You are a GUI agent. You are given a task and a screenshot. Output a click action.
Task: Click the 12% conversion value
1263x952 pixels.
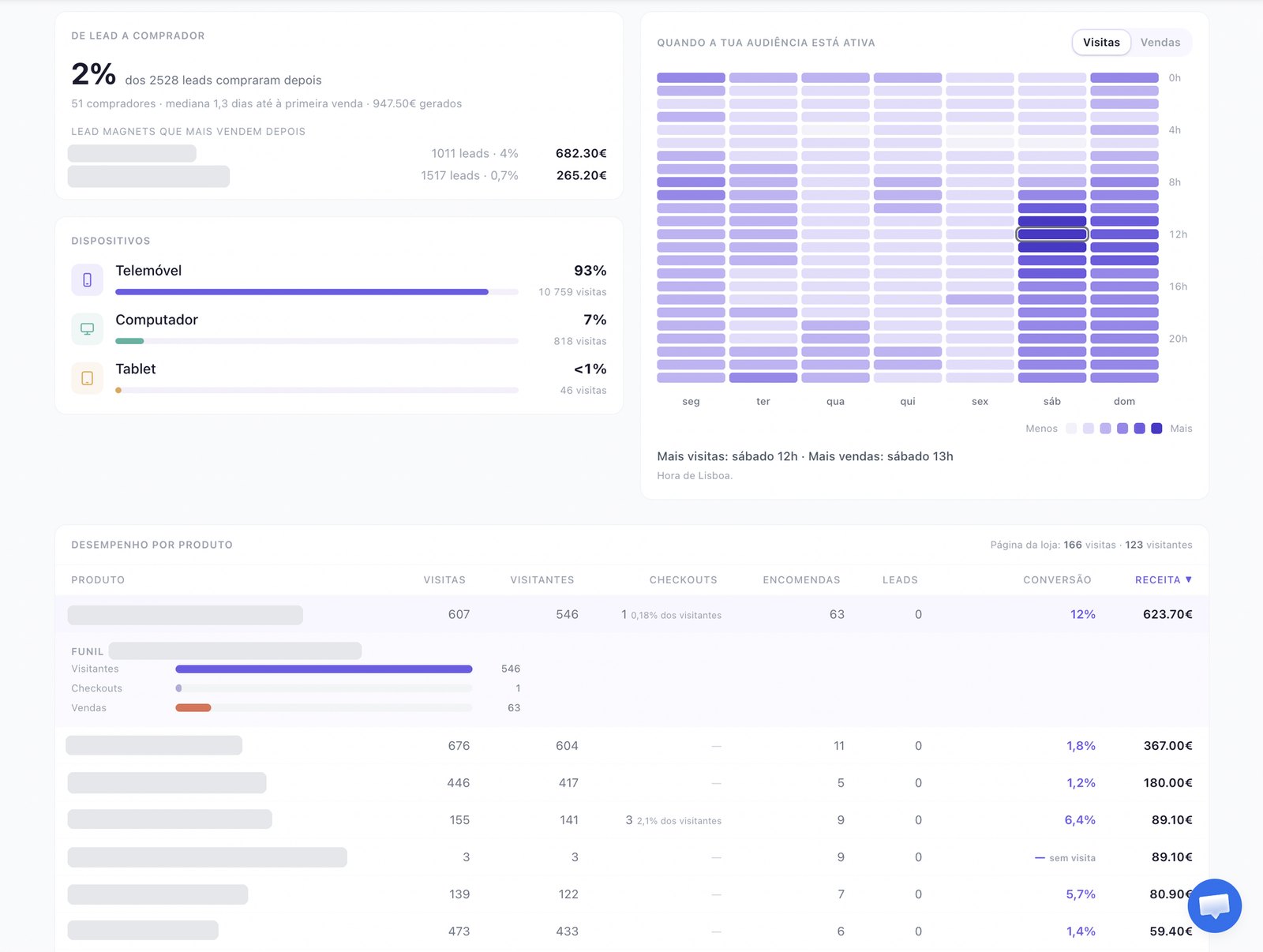coord(1082,614)
